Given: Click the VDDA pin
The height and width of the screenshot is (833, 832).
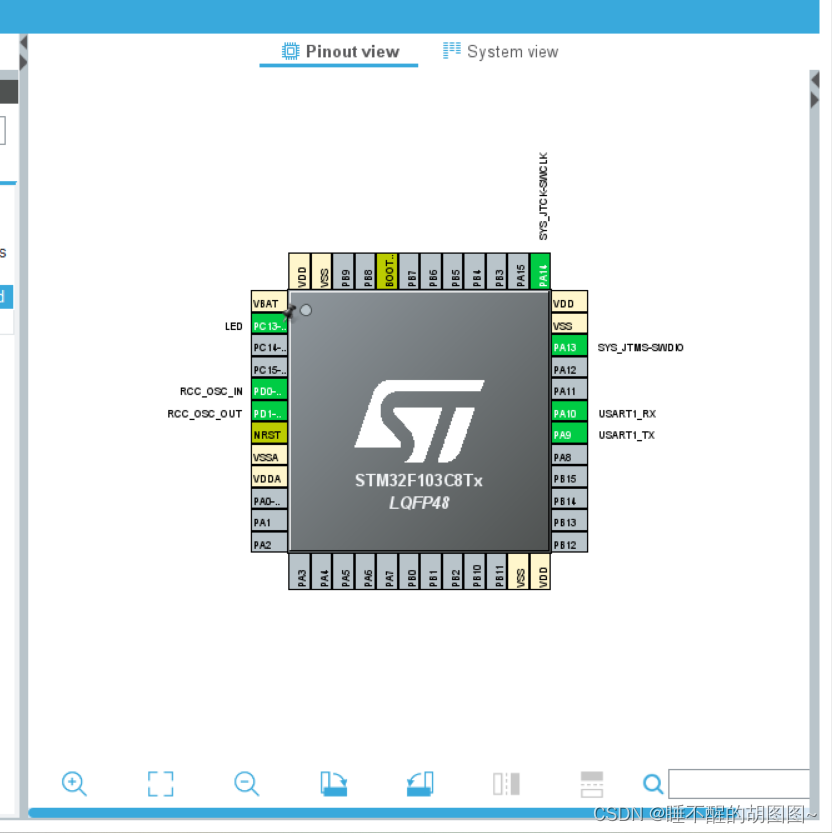Looking at the screenshot, I should click(x=269, y=478).
